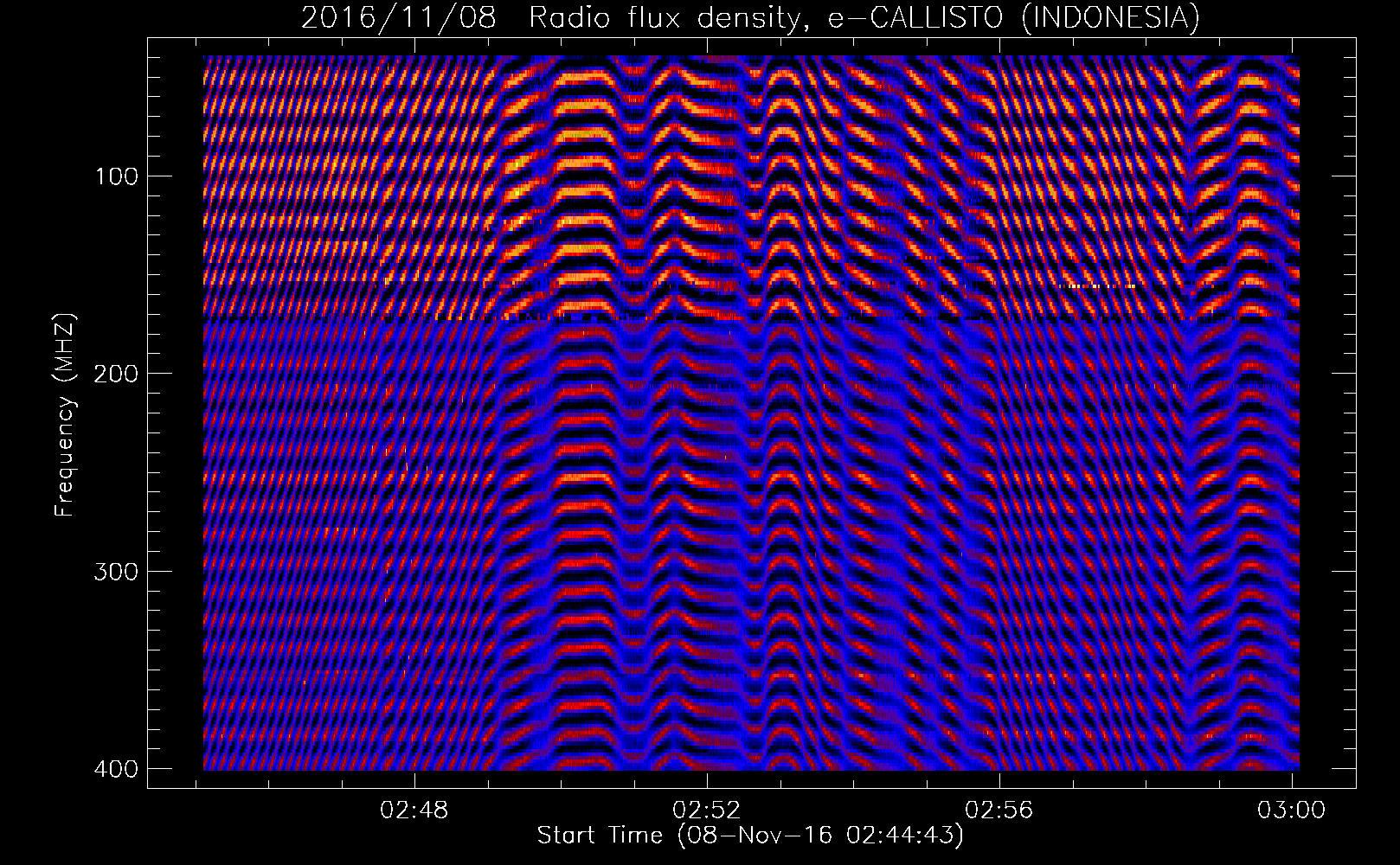
Task: Click the 'Start Time (08-Nov-16 02:44:43)' axis label
Action: 750,836
